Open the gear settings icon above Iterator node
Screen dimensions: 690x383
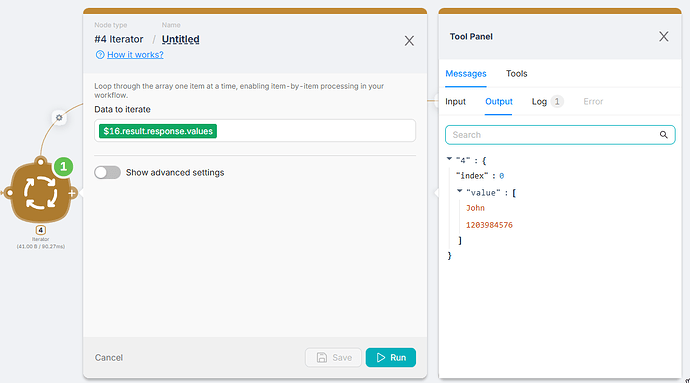59,118
